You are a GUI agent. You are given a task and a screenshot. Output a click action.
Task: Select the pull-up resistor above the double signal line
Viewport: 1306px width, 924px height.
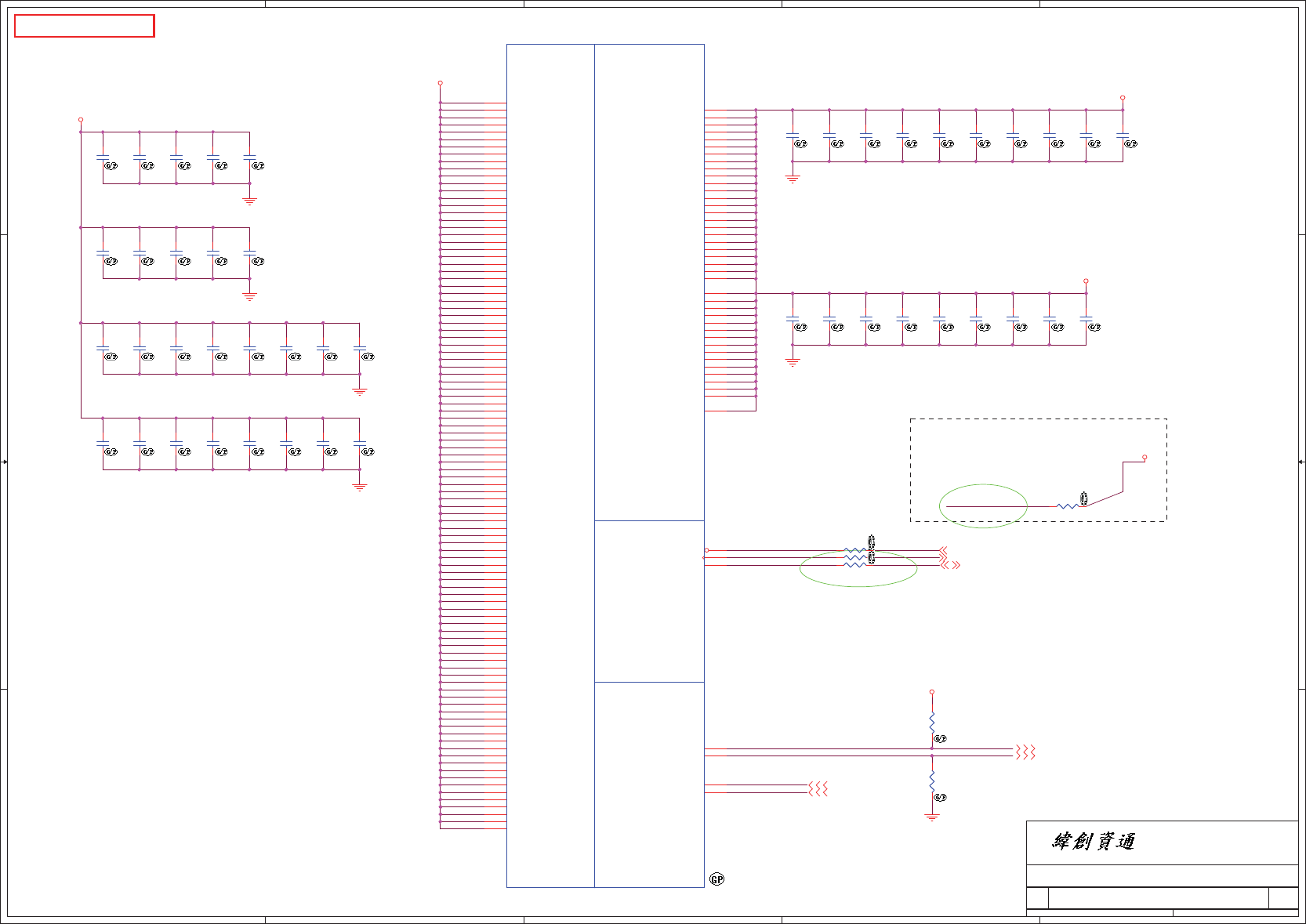[x=932, y=723]
